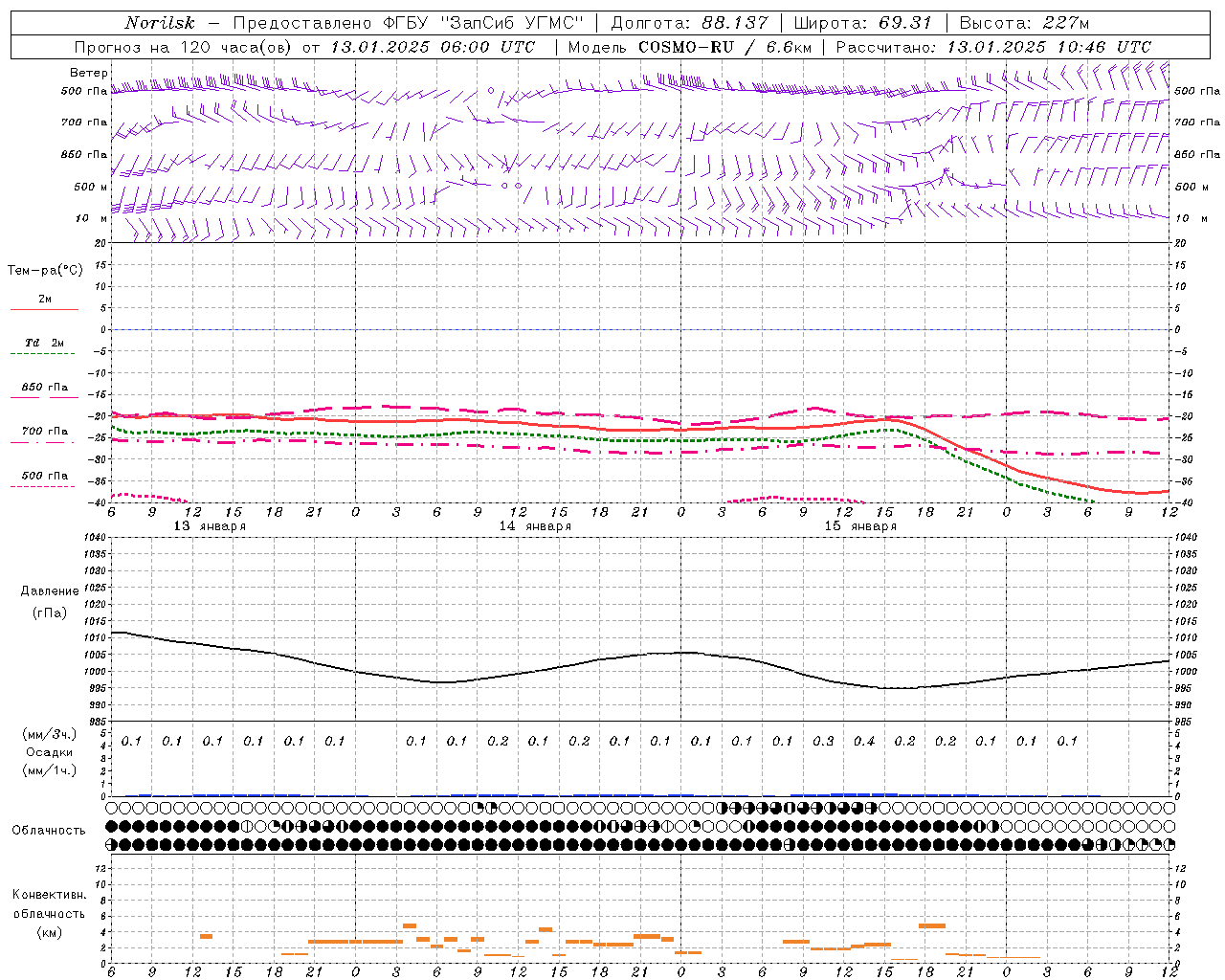Click the "Td 2м" dew point legend entry

pyautogui.click(x=44, y=343)
